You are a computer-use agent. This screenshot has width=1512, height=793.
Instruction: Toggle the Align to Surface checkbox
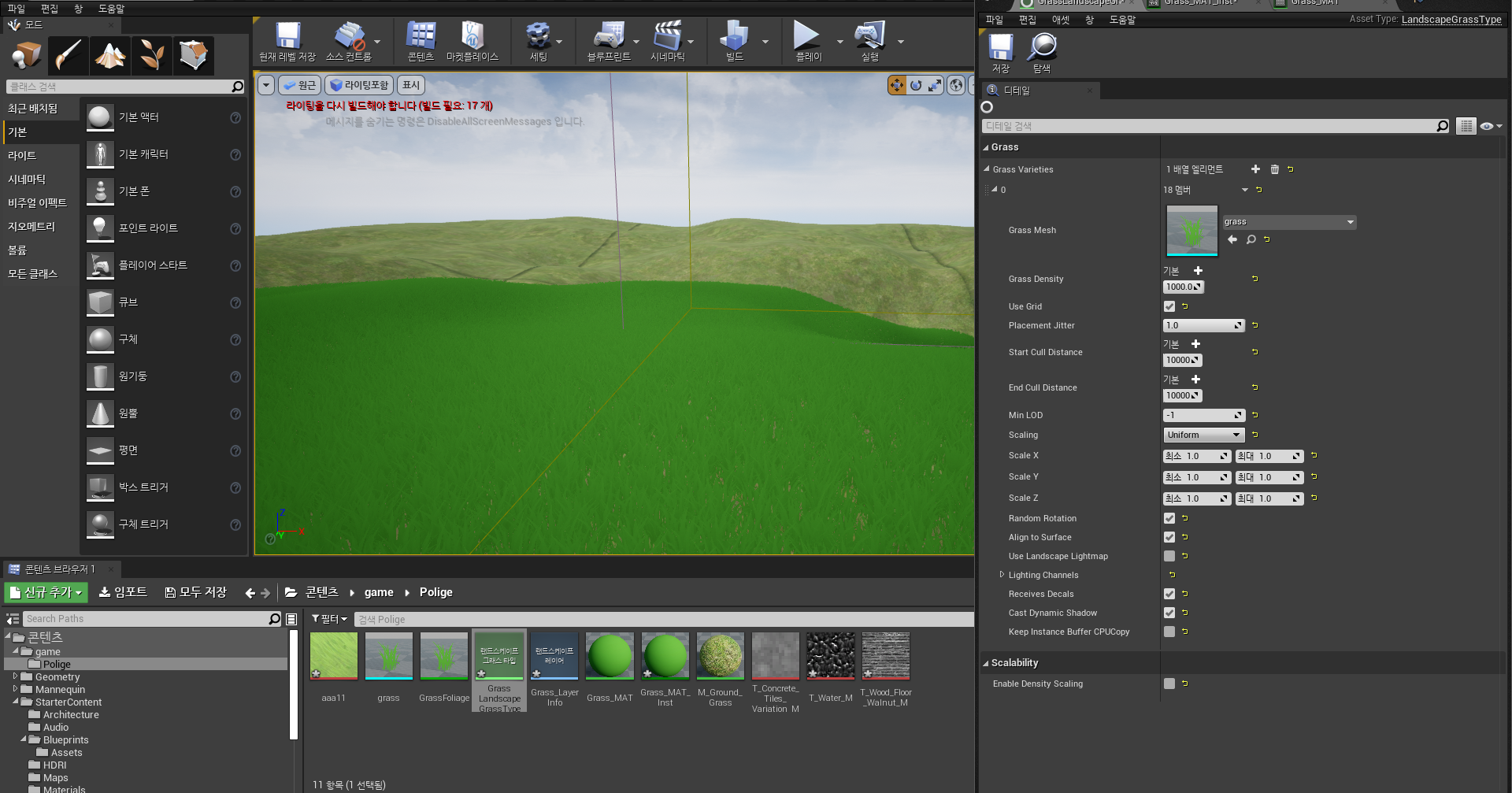click(x=1169, y=537)
